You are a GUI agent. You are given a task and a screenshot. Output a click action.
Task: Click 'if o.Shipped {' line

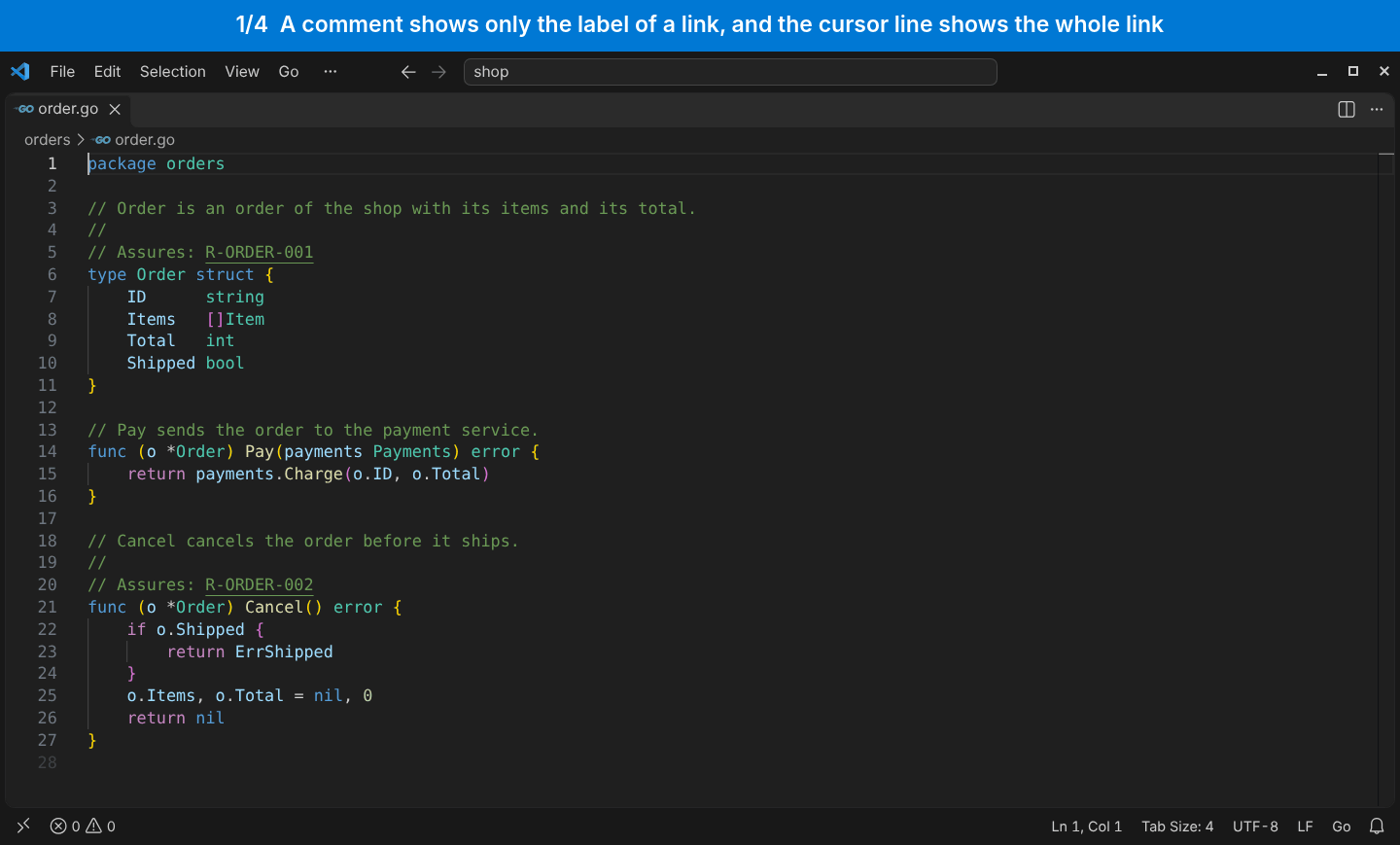tap(195, 630)
